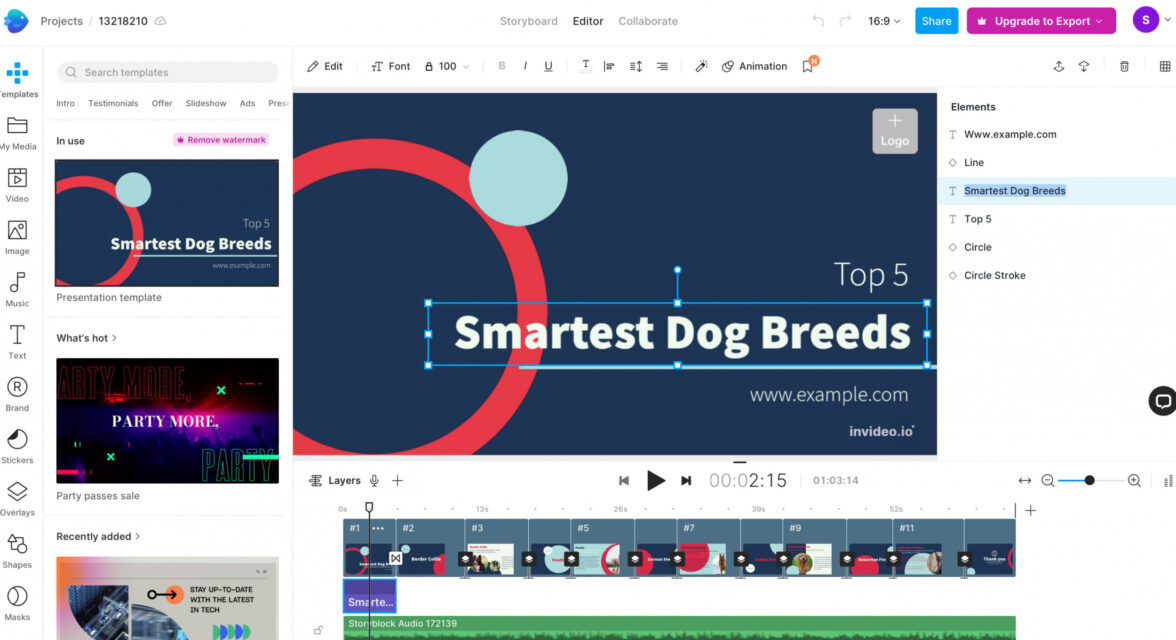
Task: Open the opacity 100 dropdown
Action: [447, 66]
